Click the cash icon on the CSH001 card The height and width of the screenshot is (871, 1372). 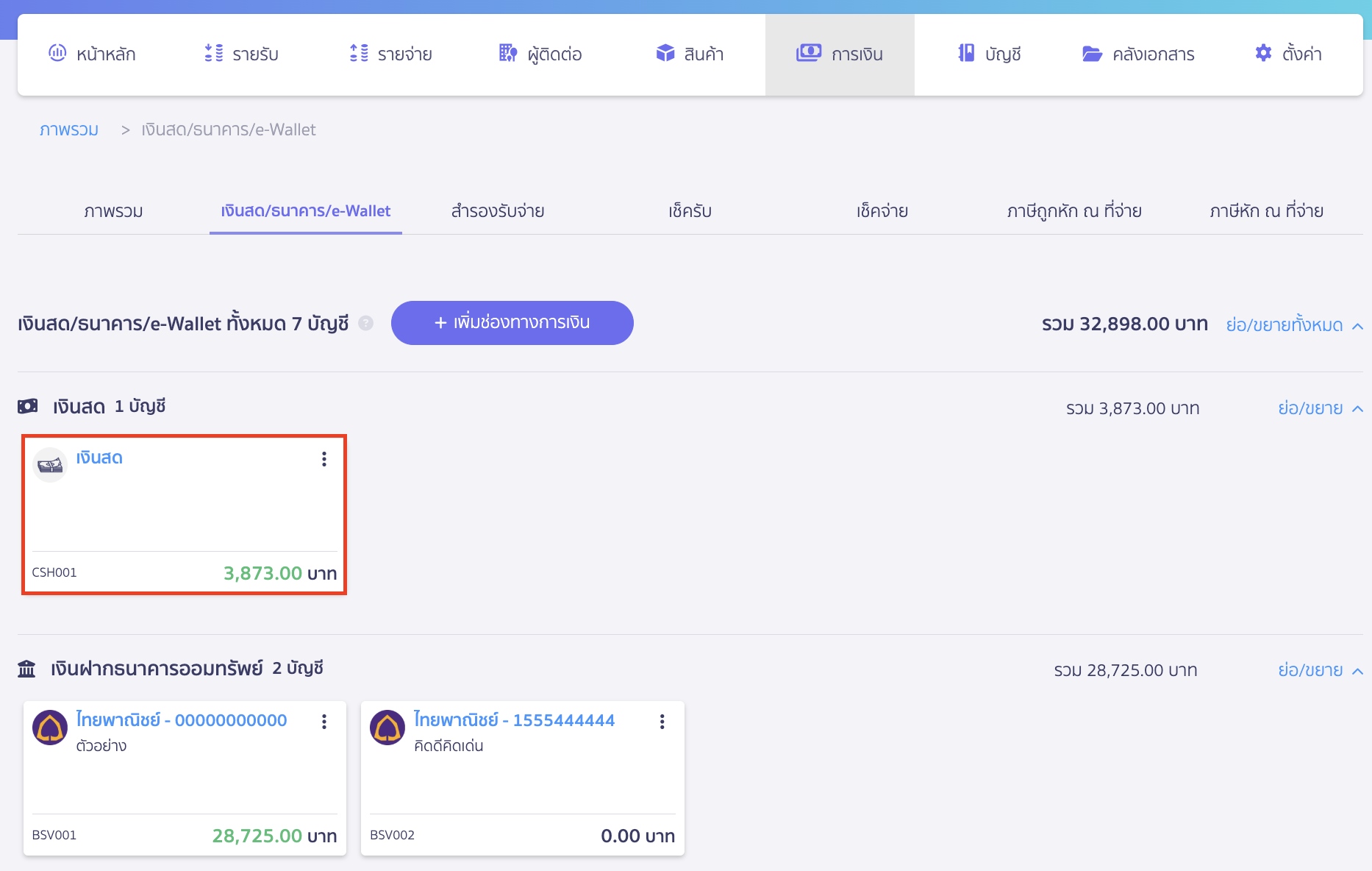pyautogui.click(x=50, y=465)
